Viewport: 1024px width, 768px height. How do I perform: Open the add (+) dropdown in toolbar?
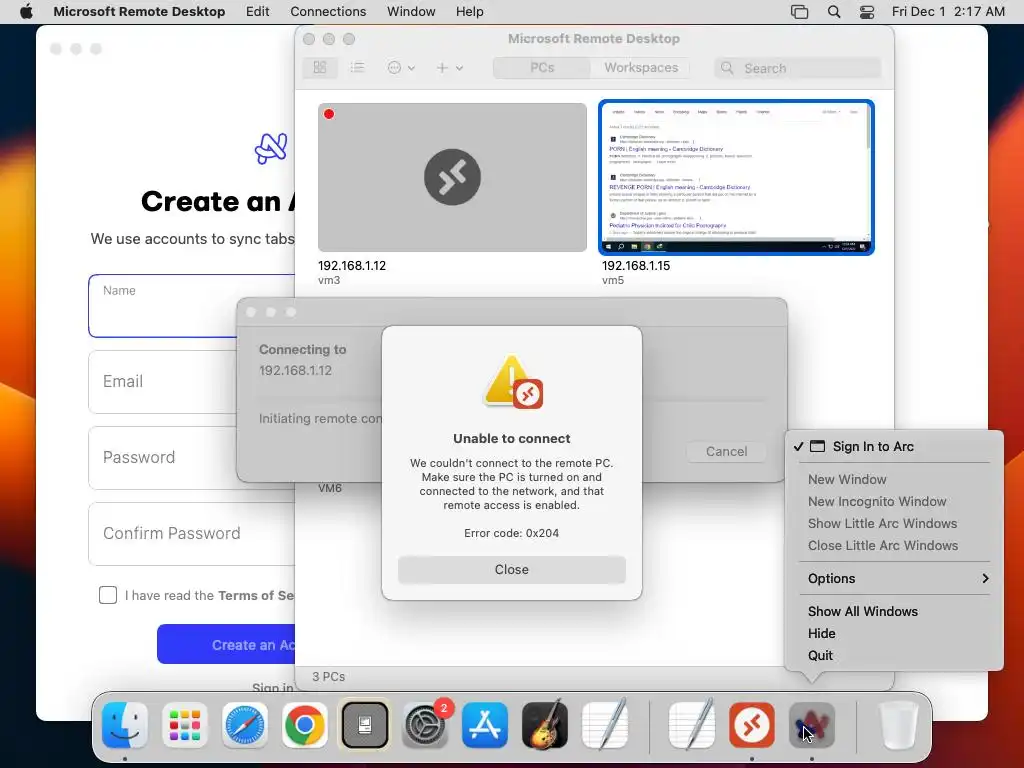(449, 67)
